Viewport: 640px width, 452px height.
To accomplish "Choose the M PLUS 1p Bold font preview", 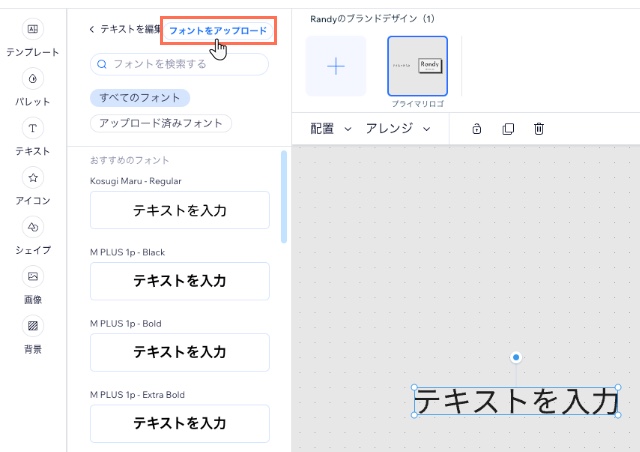I will click(x=180, y=352).
